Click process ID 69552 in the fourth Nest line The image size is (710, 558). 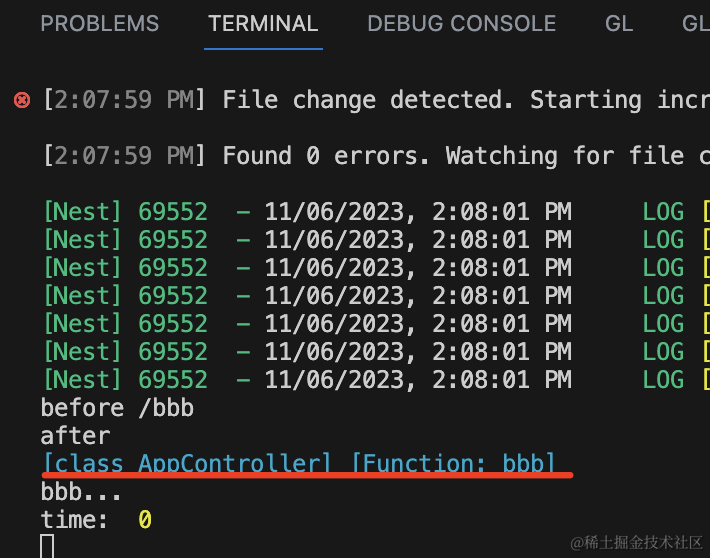coord(173,296)
